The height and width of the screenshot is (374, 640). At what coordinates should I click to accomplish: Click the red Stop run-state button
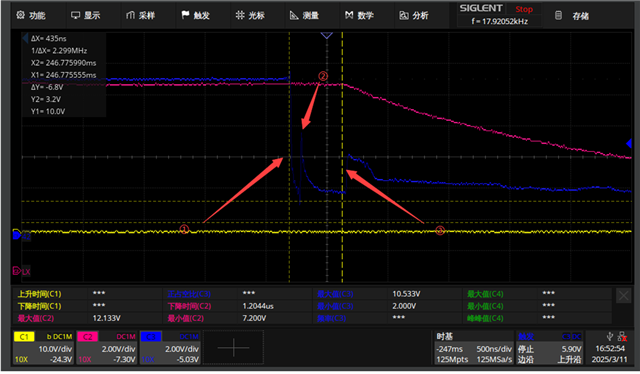coord(524,9)
